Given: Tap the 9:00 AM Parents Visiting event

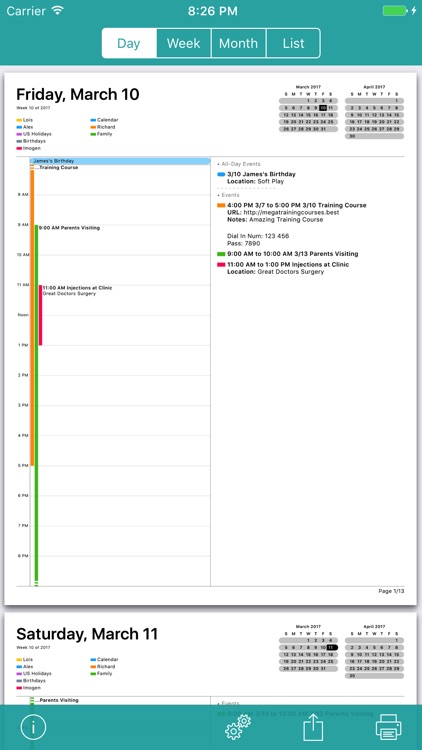Looking at the screenshot, I should point(69,228).
